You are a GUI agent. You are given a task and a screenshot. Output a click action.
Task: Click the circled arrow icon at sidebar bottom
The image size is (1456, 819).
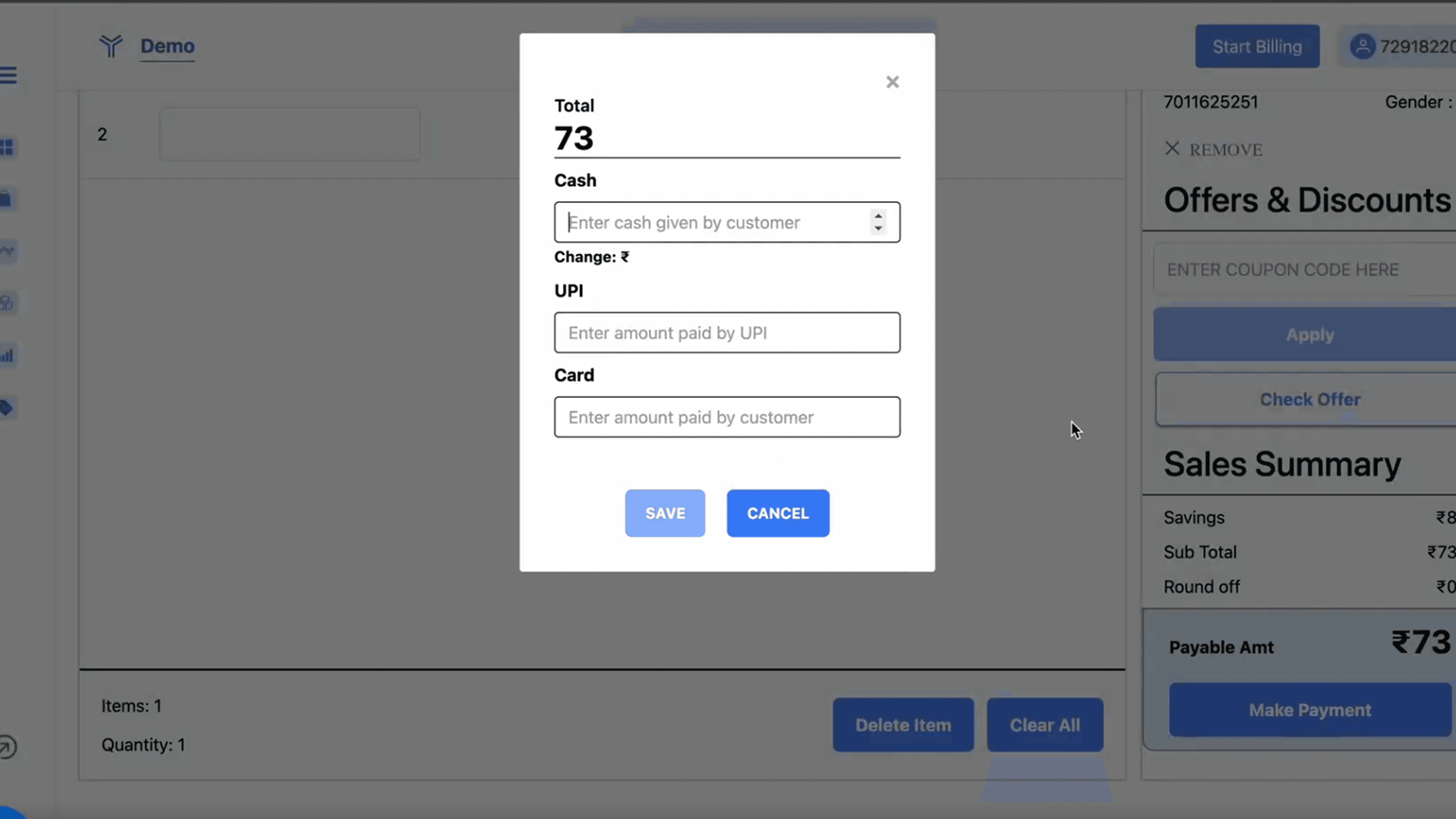[7, 747]
